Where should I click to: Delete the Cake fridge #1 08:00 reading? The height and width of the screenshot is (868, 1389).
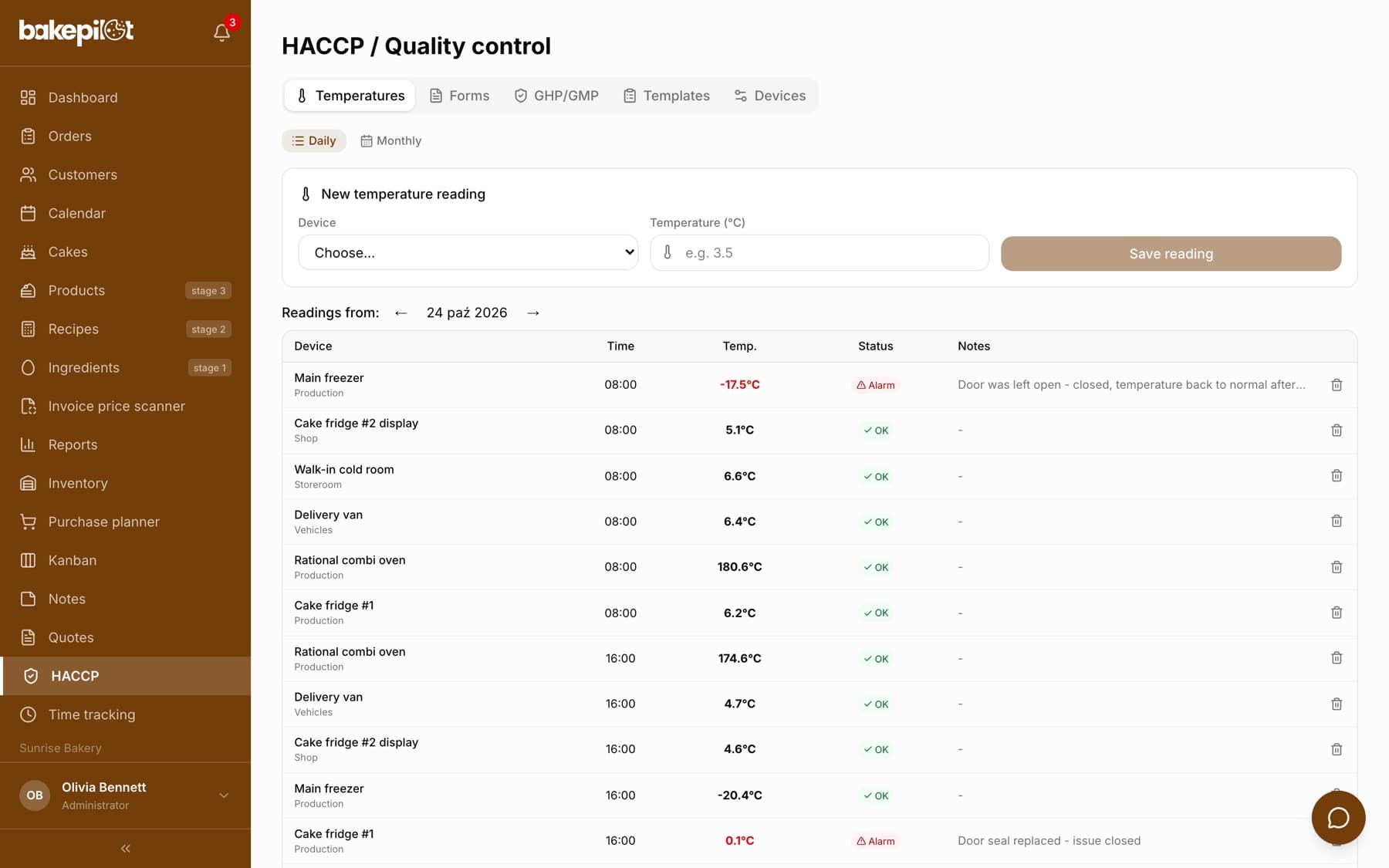1337,613
